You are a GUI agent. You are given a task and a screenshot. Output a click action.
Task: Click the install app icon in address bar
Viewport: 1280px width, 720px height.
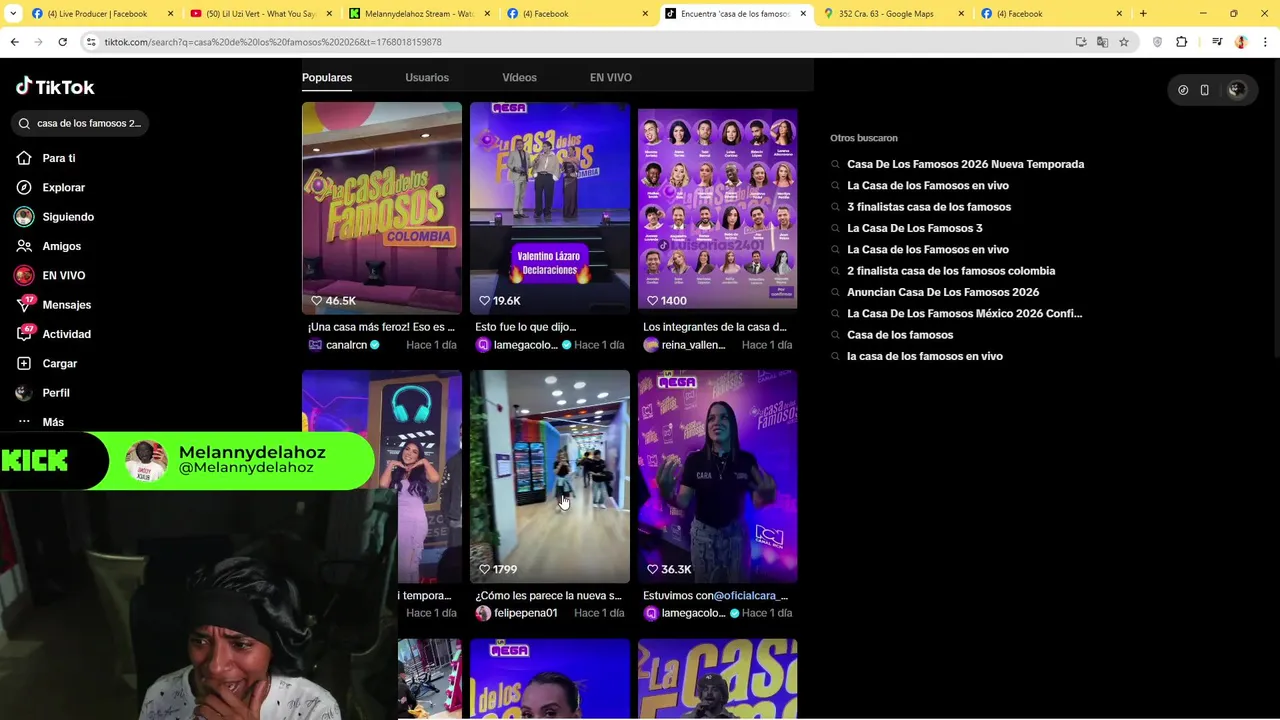pos(1081,42)
